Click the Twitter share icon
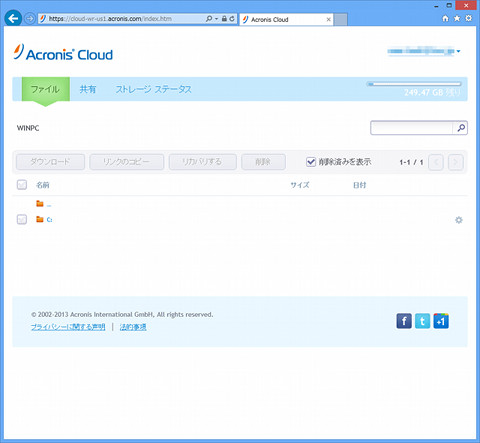Viewport: 480px width, 443px height. [422, 321]
